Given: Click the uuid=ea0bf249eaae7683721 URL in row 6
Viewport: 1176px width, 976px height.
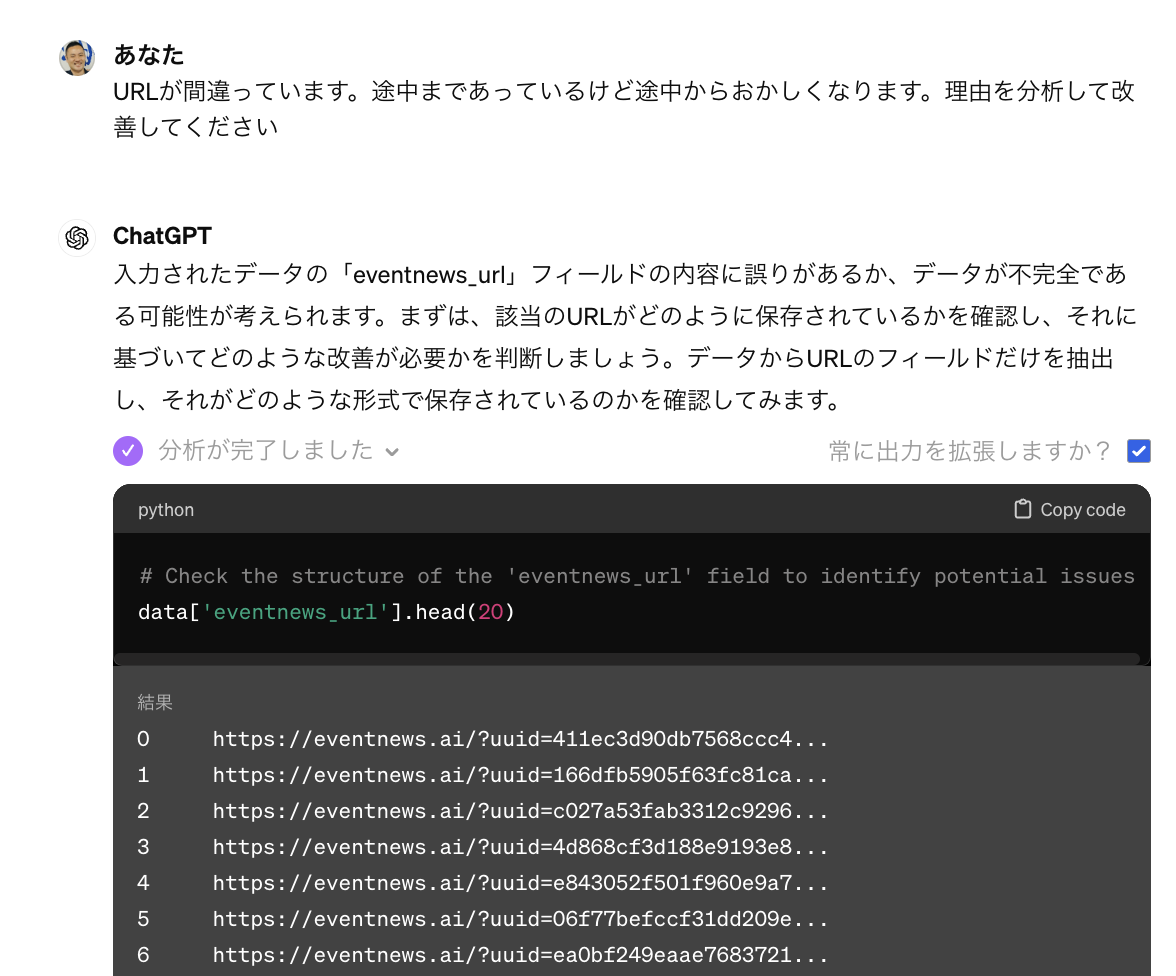Looking at the screenshot, I should tap(520, 956).
